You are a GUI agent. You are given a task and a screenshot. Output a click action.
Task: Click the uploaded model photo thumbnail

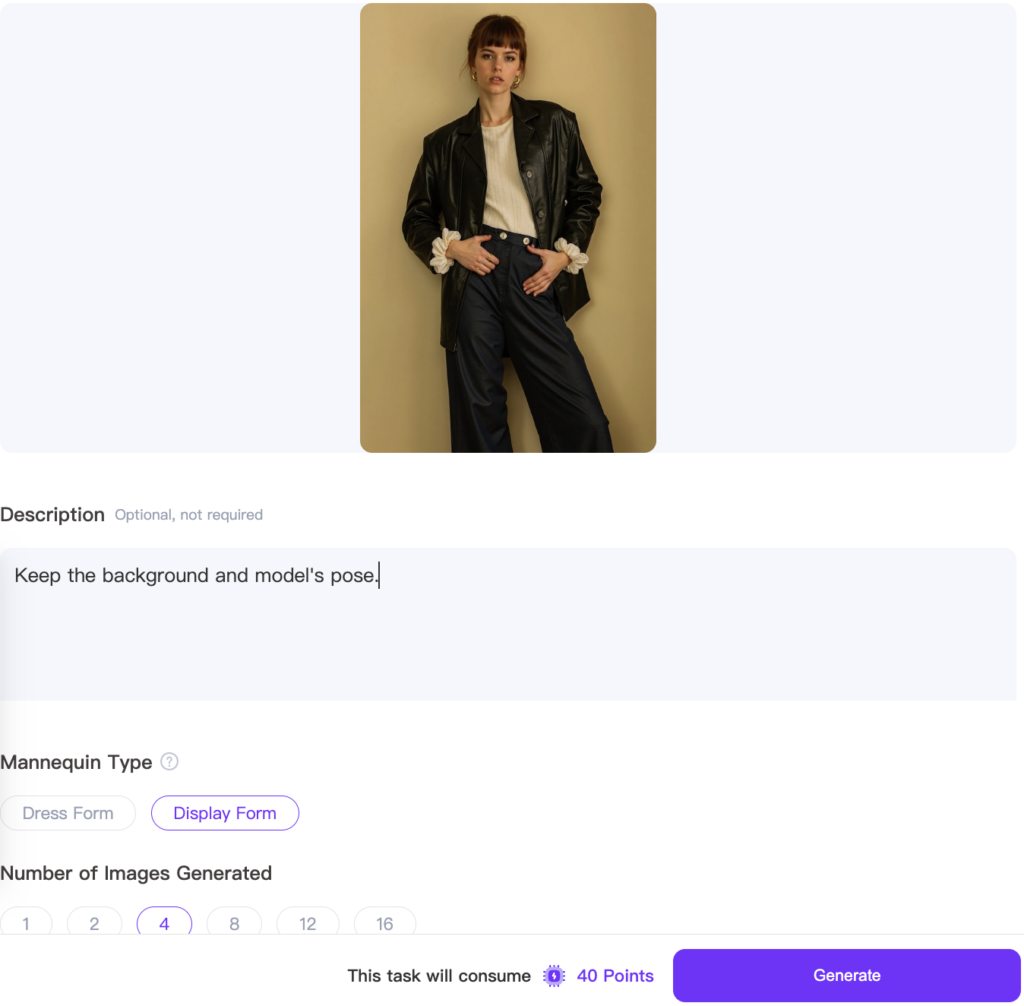[x=508, y=228]
